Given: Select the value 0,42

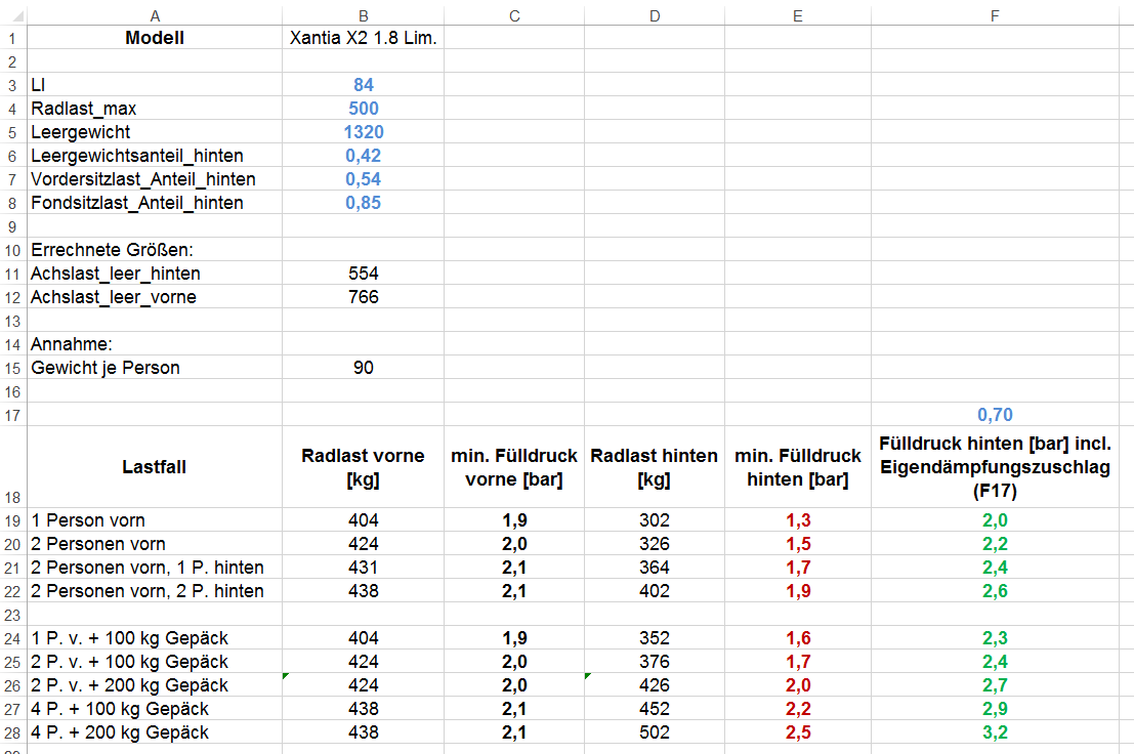Looking at the screenshot, I should pos(363,155).
